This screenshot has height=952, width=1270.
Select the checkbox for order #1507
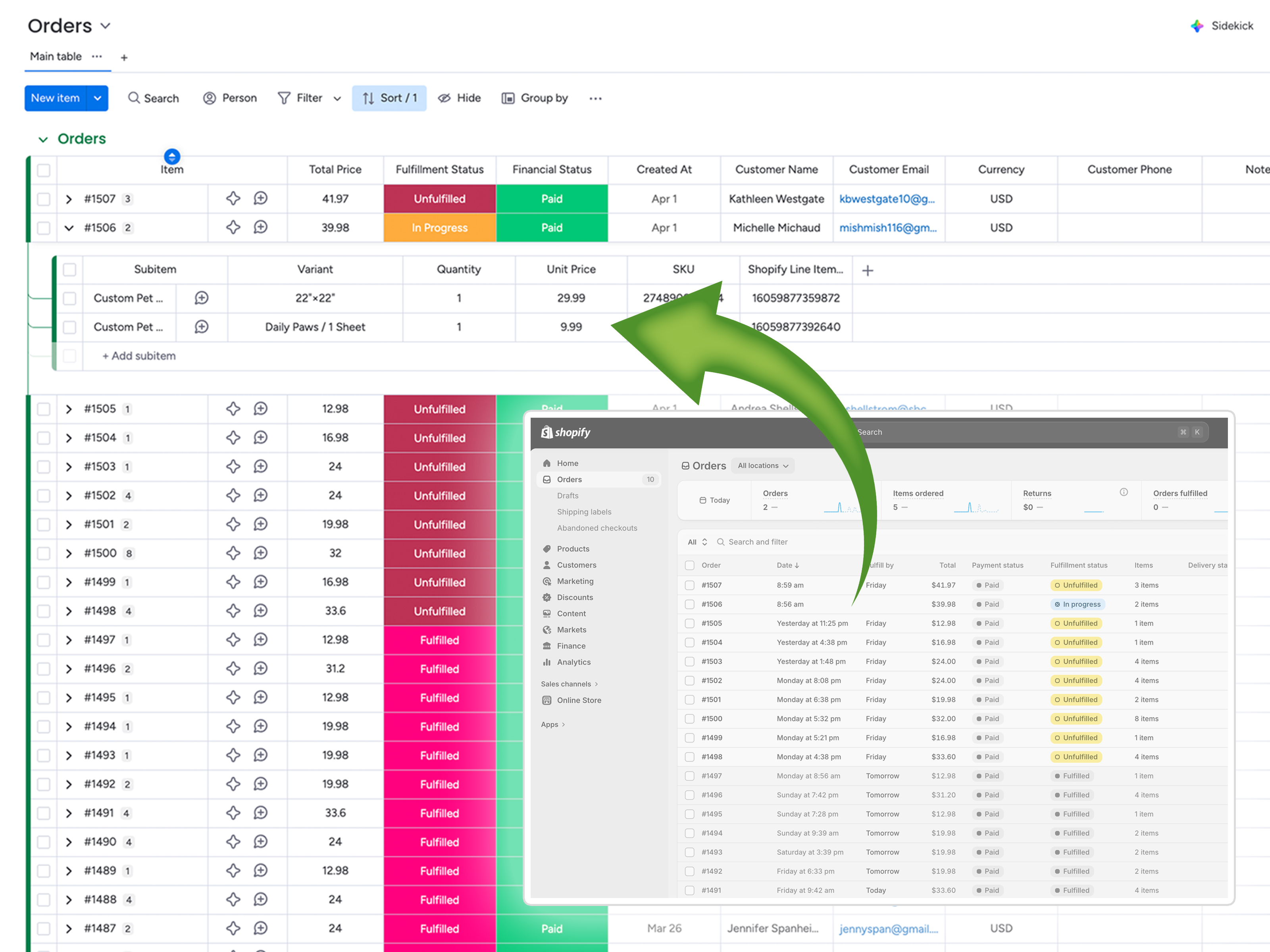[x=44, y=199]
